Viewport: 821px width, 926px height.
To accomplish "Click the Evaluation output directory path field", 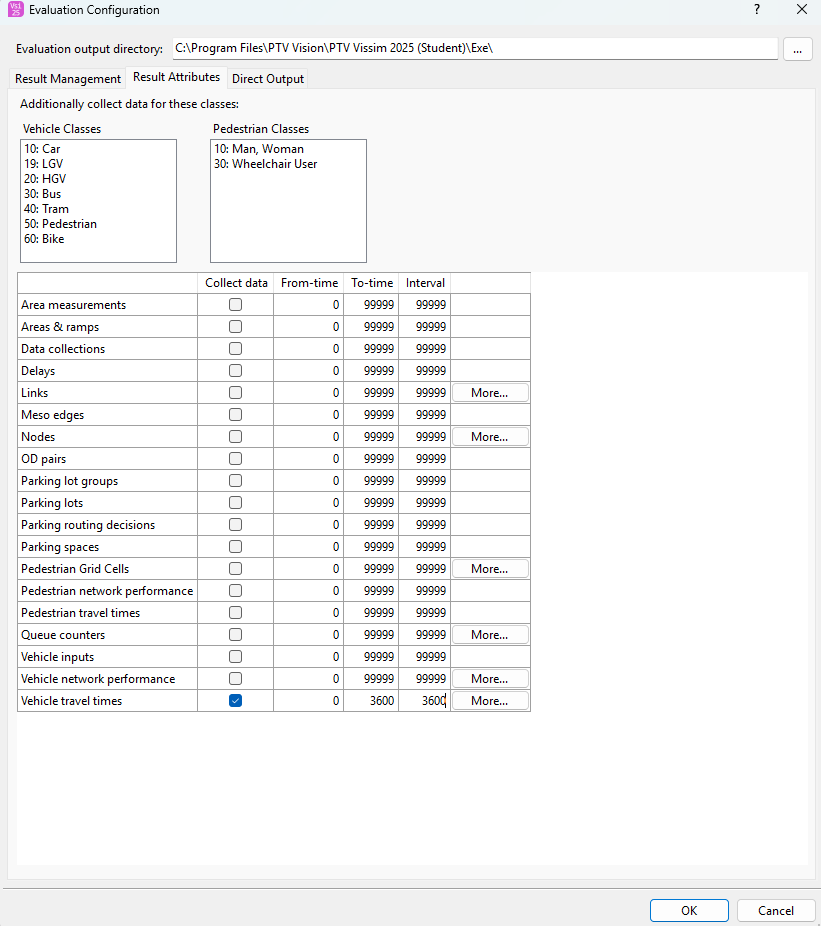I will pyautogui.click(x=475, y=48).
